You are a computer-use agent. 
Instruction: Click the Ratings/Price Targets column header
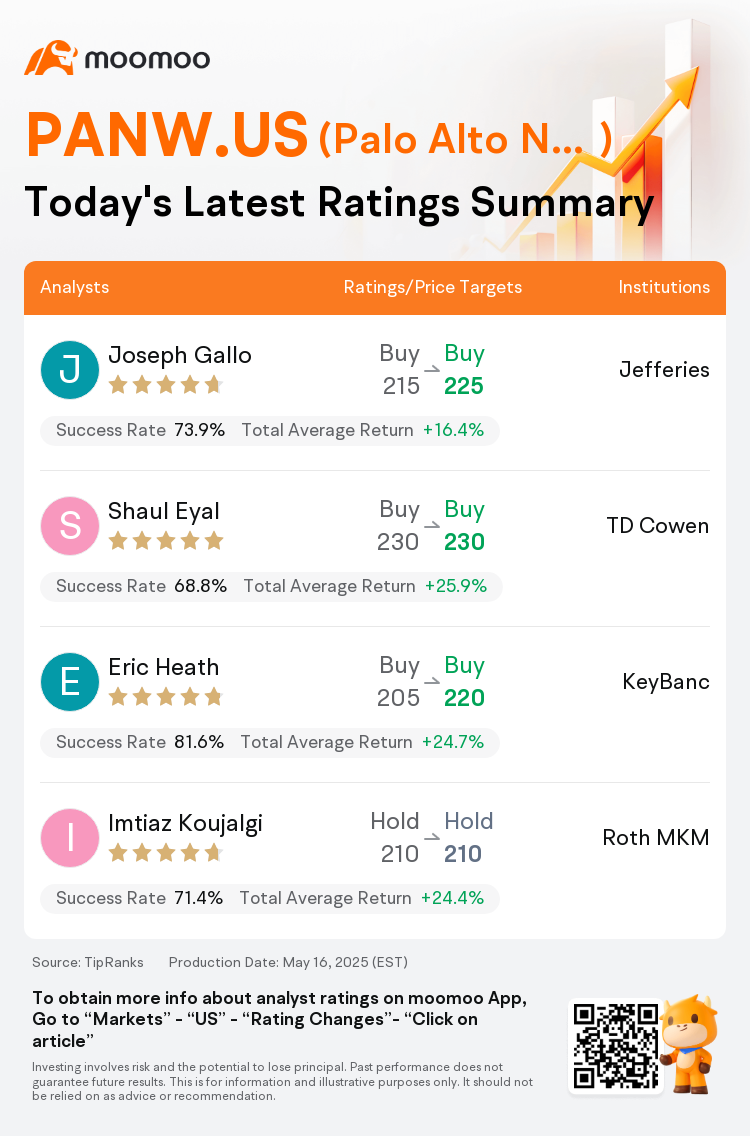pyautogui.click(x=433, y=287)
